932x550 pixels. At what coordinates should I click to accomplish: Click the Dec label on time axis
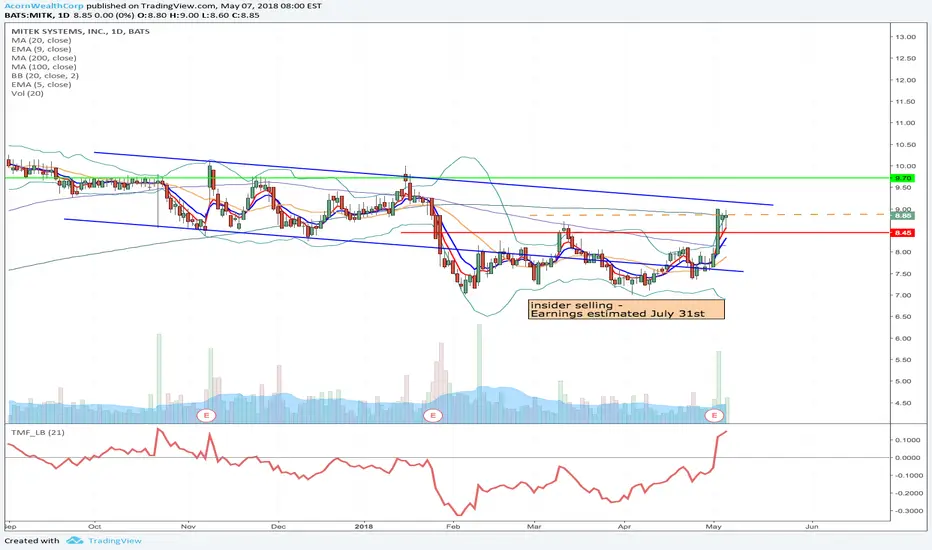click(278, 526)
